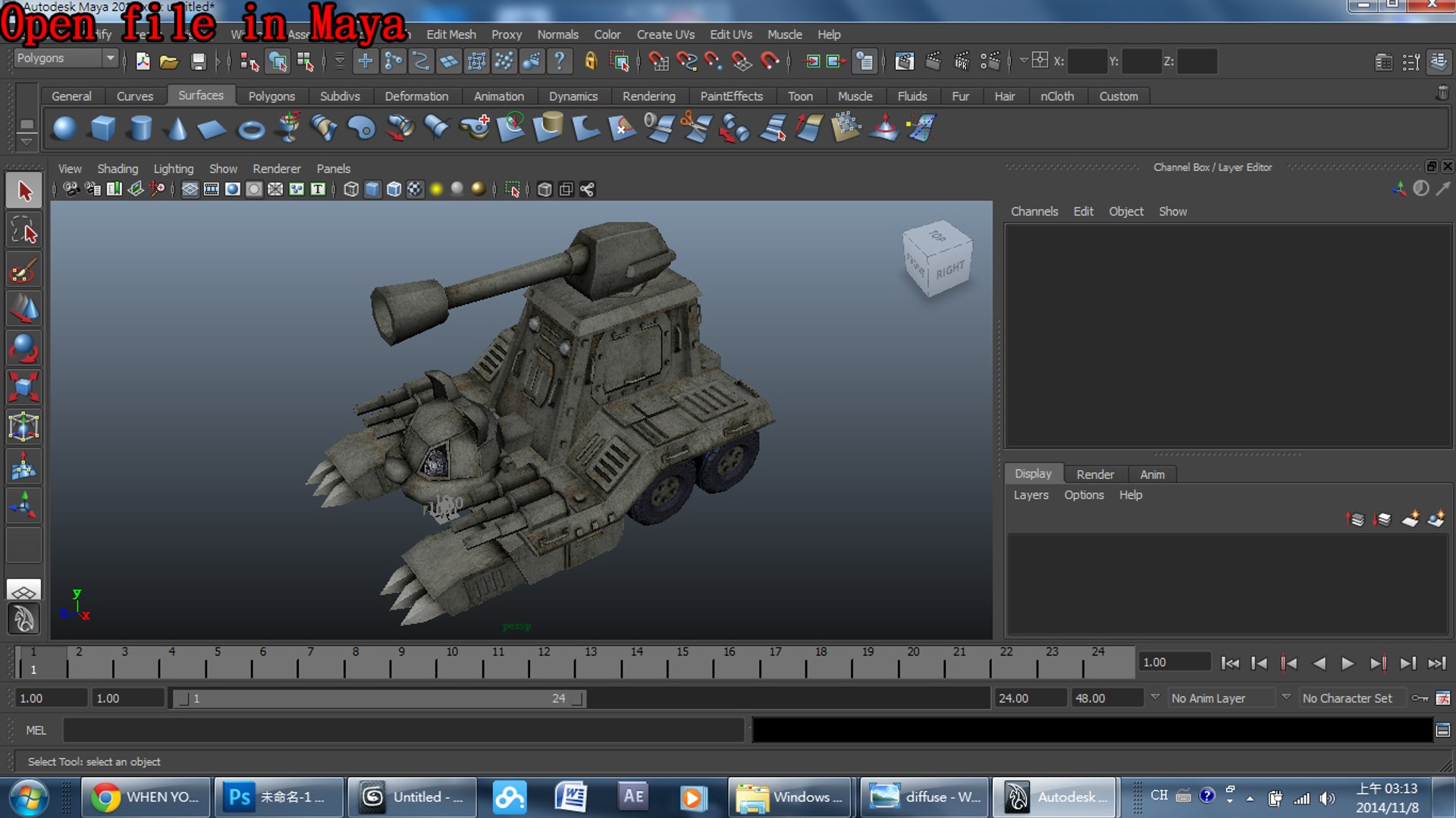Screen dimensions: 1456x818
Task: Toggle auto keyframe key icon
Action: (x=1420, y=698)
